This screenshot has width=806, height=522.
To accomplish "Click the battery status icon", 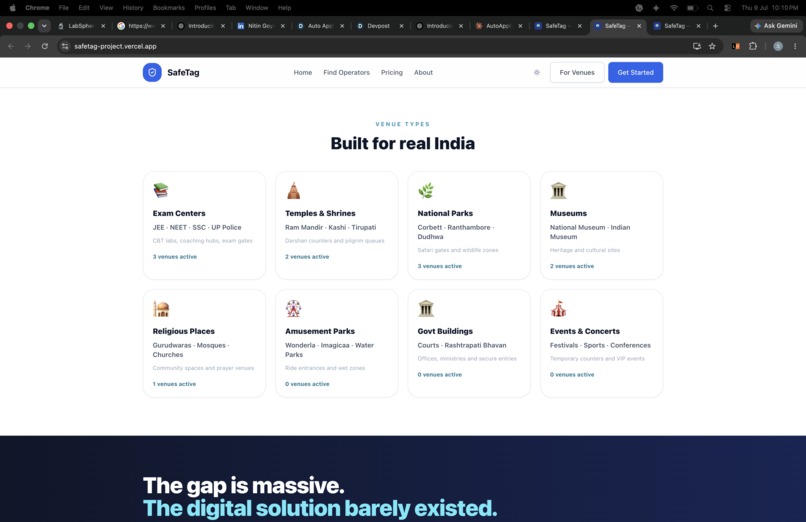I will (x=692, y=8).
